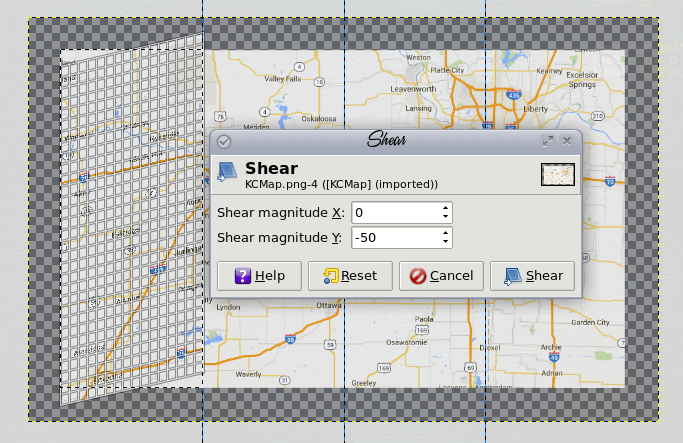Screen dimensions: 683x443
Task: Click the Kearney label on map
Action: 549,71
